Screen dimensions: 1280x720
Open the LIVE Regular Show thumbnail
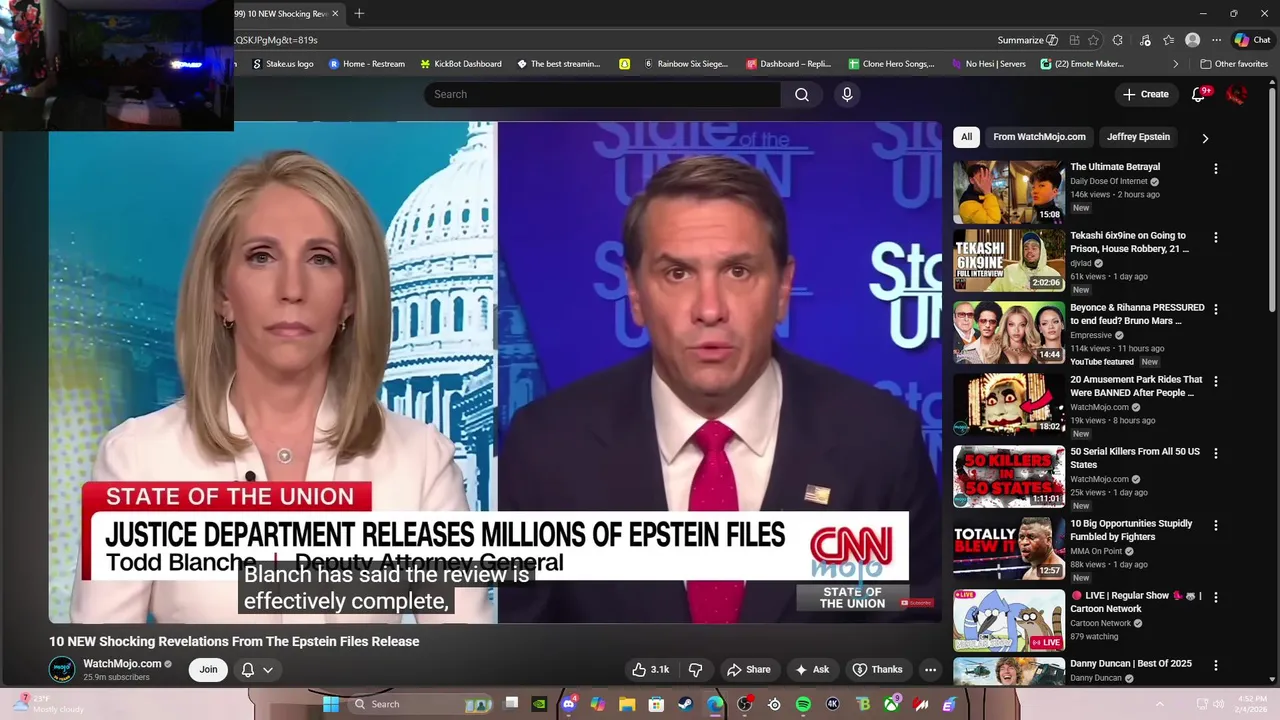click(x=1008, y=621)
